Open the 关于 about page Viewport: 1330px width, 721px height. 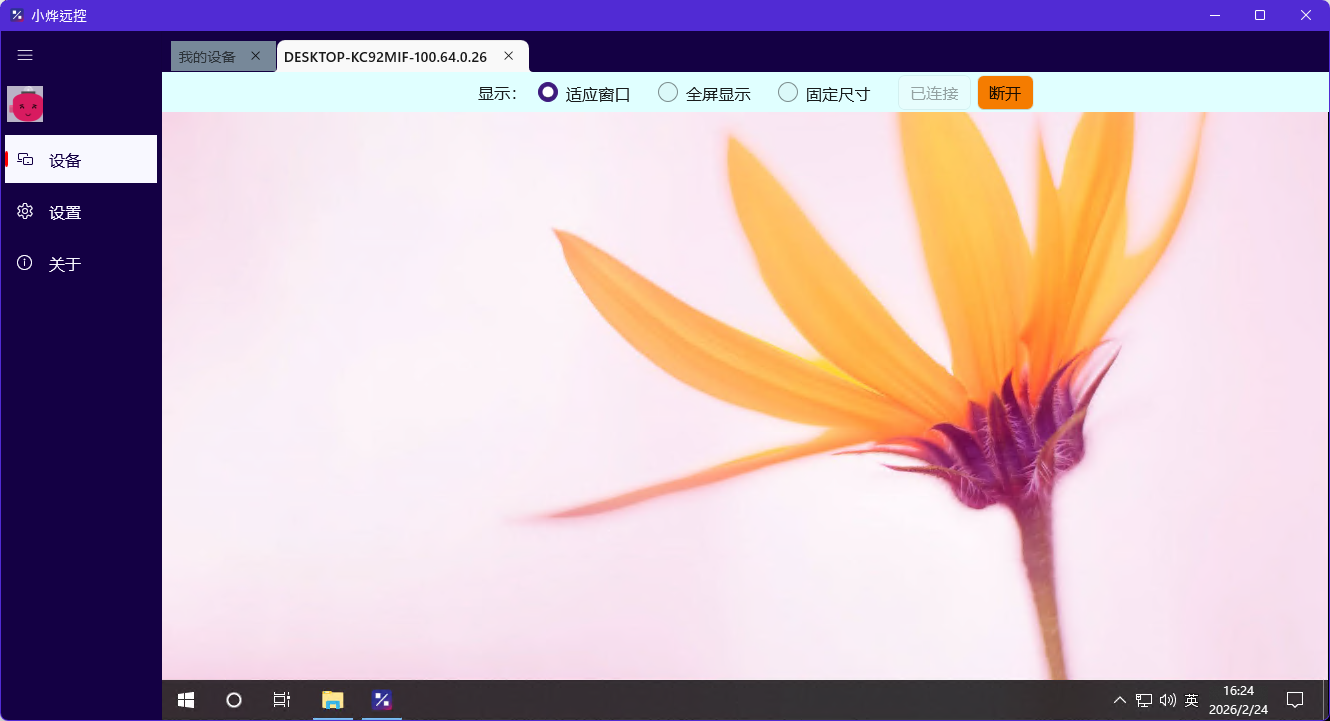(x=81, y=264)
